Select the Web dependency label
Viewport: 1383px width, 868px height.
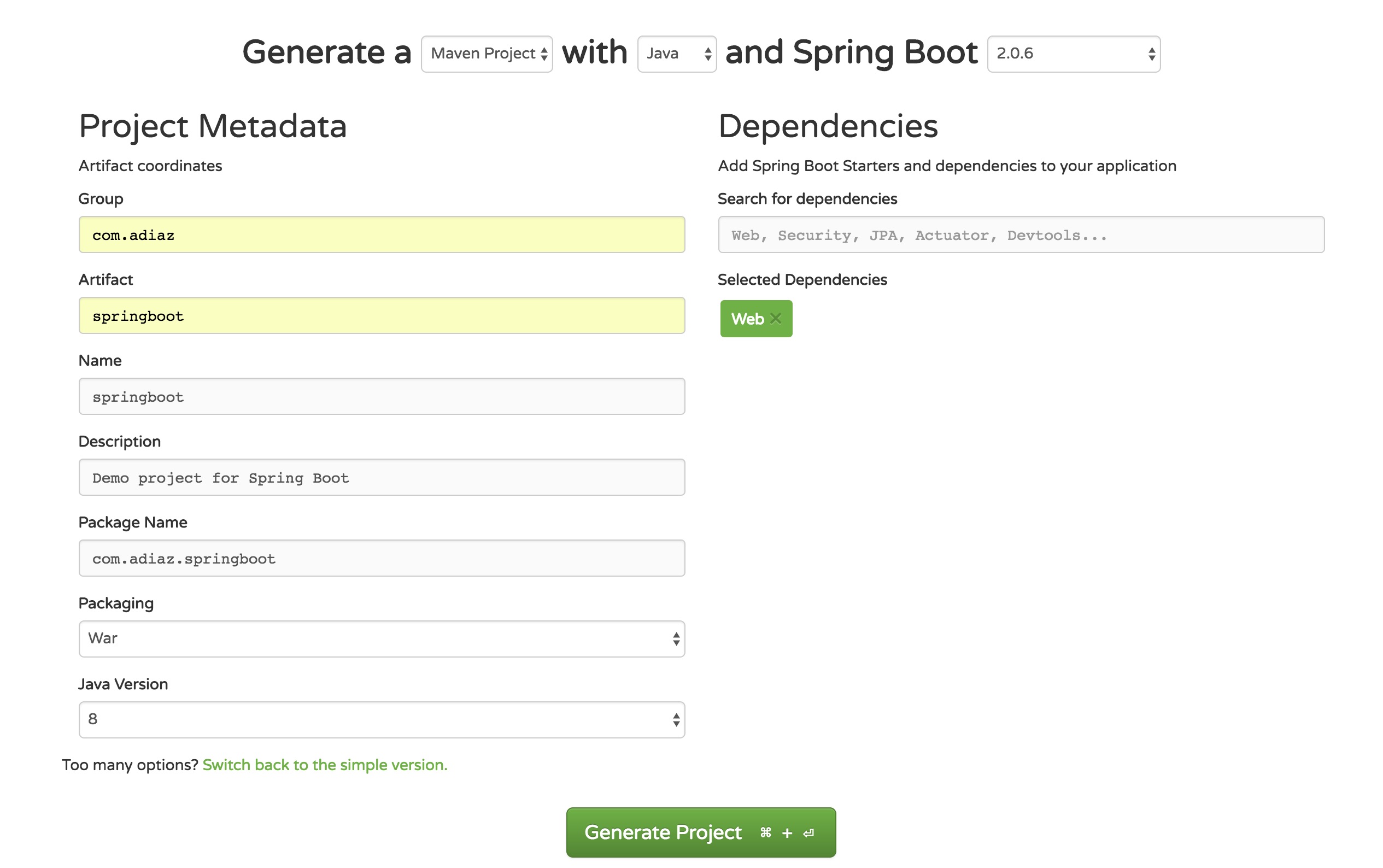click(747, 319)
